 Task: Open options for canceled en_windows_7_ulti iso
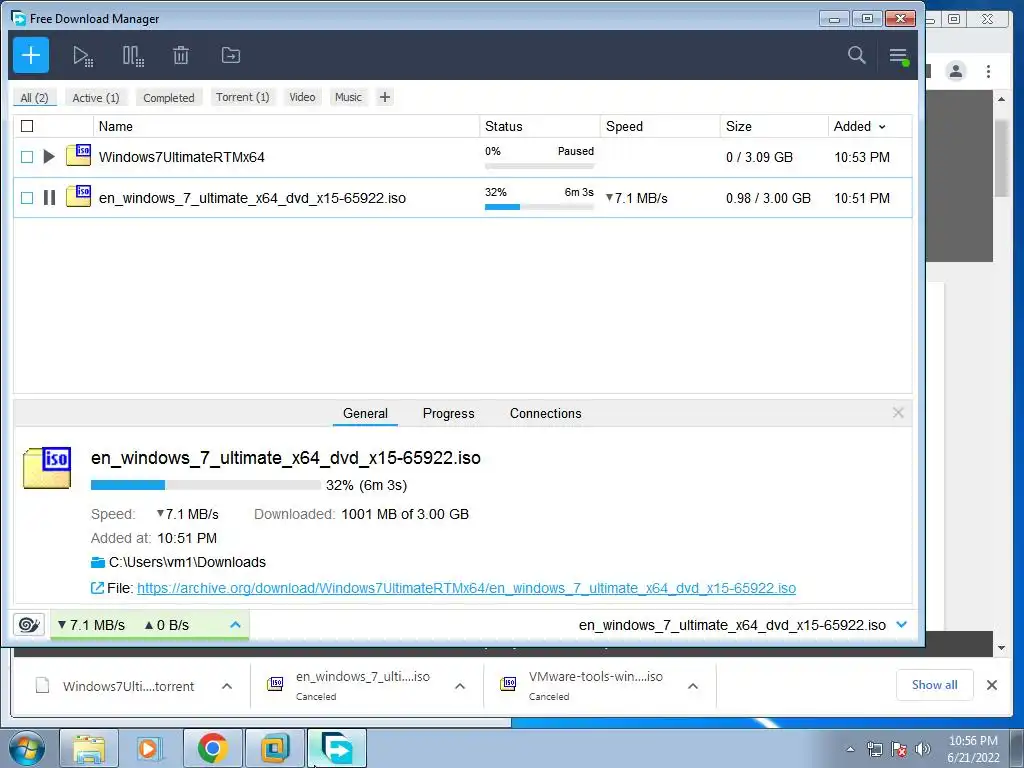pyautogui.click(x=460, y=686)
